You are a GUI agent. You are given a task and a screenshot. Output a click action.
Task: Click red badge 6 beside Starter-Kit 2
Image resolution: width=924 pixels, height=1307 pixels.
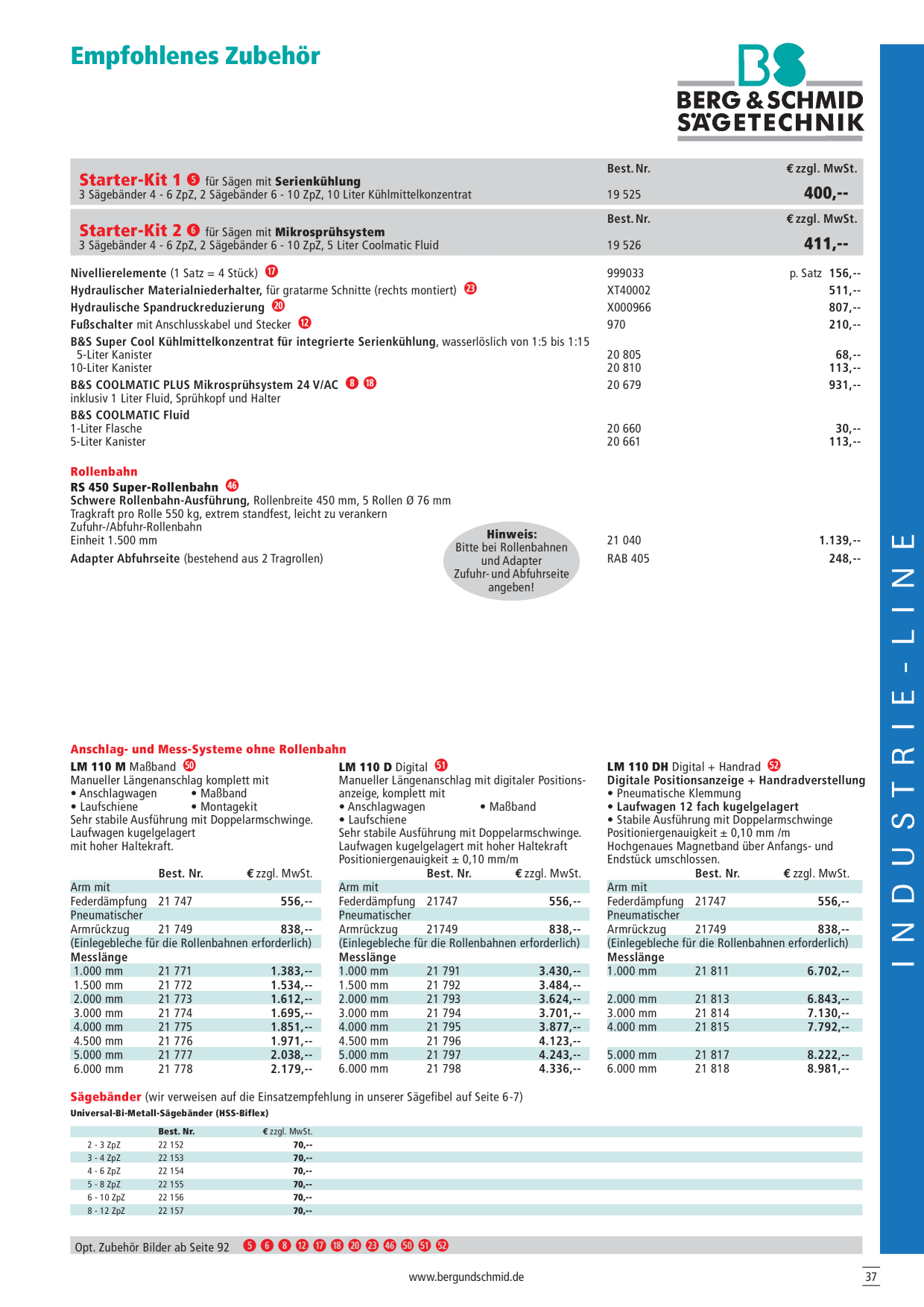point(193,230)
